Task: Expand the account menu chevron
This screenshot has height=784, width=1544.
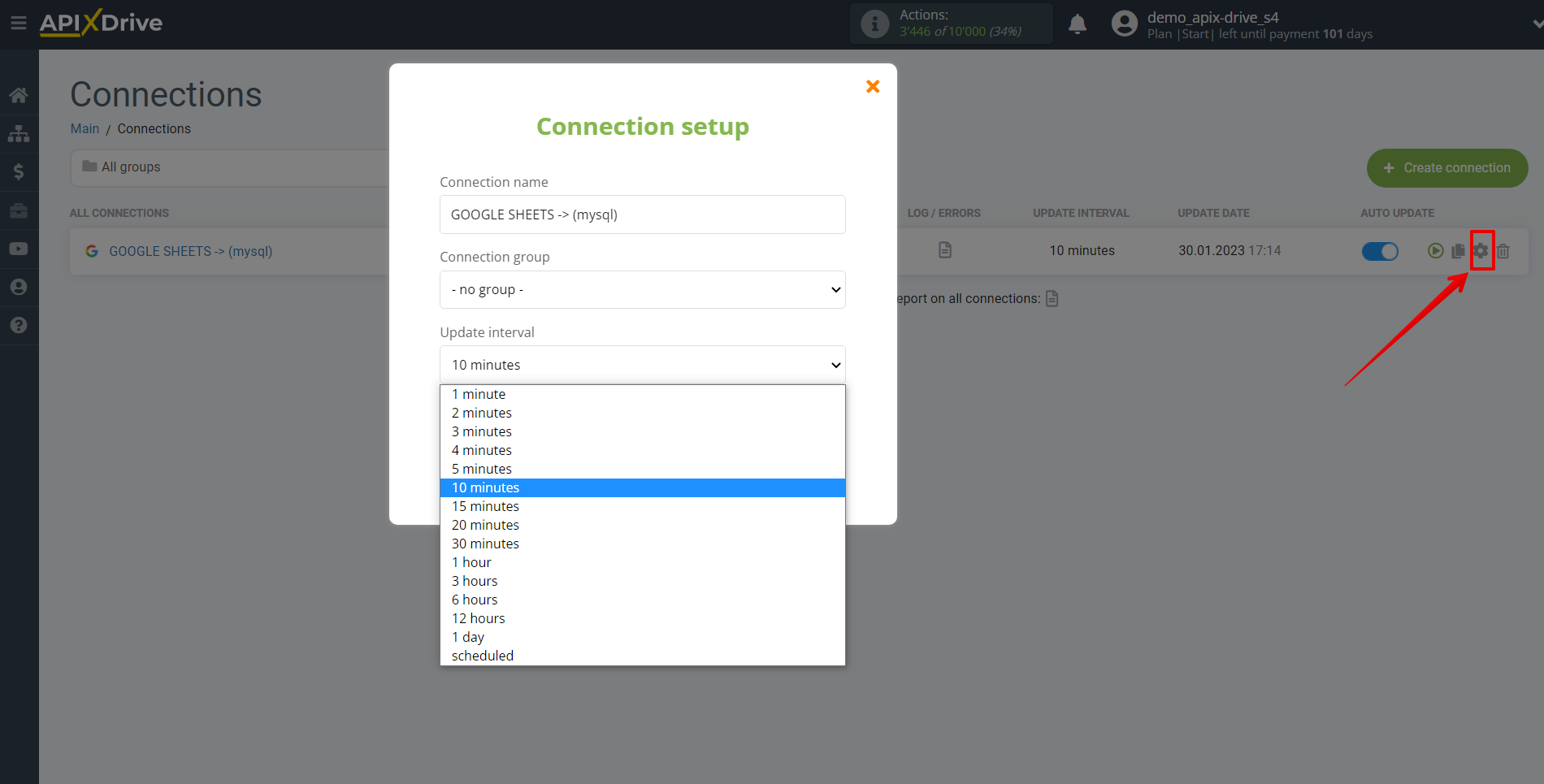Action: pos(1537,24)
